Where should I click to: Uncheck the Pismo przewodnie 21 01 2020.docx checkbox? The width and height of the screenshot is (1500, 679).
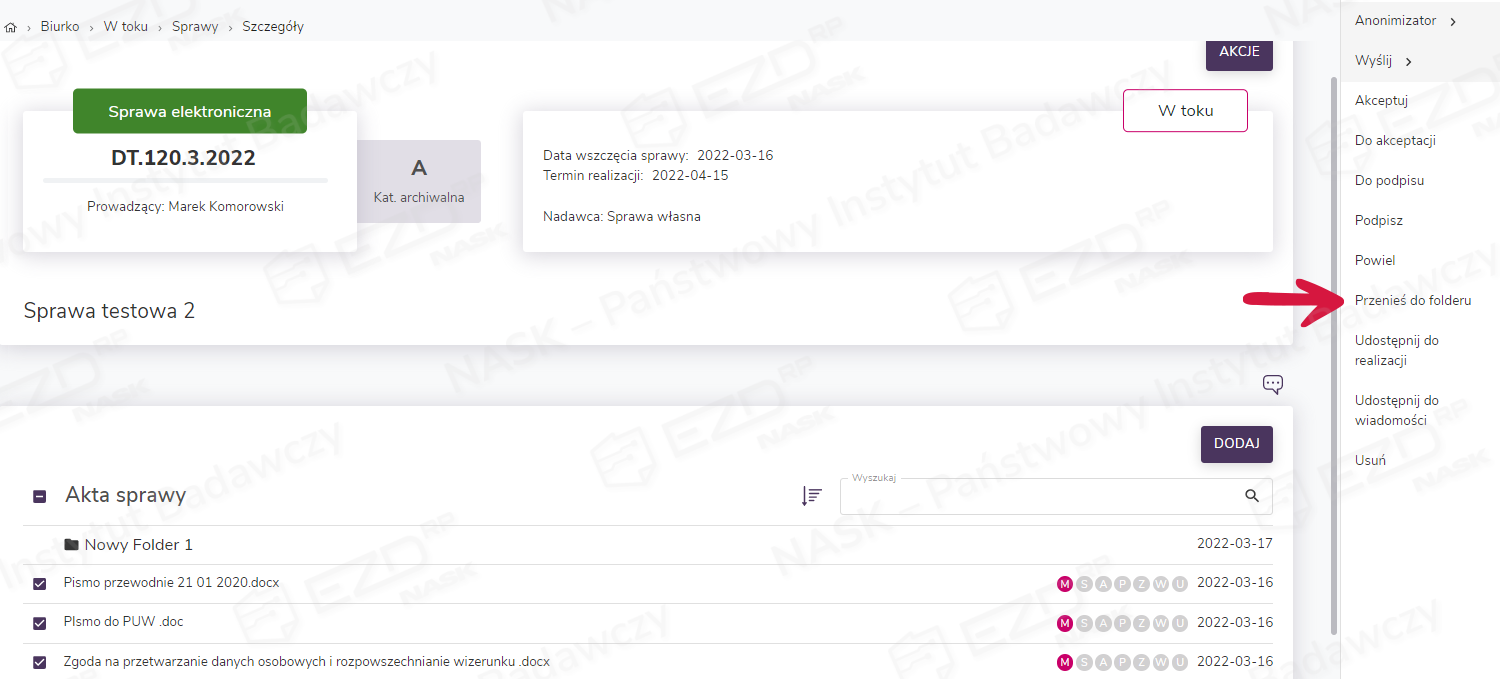pyautogui.click(x=40, y=584)
